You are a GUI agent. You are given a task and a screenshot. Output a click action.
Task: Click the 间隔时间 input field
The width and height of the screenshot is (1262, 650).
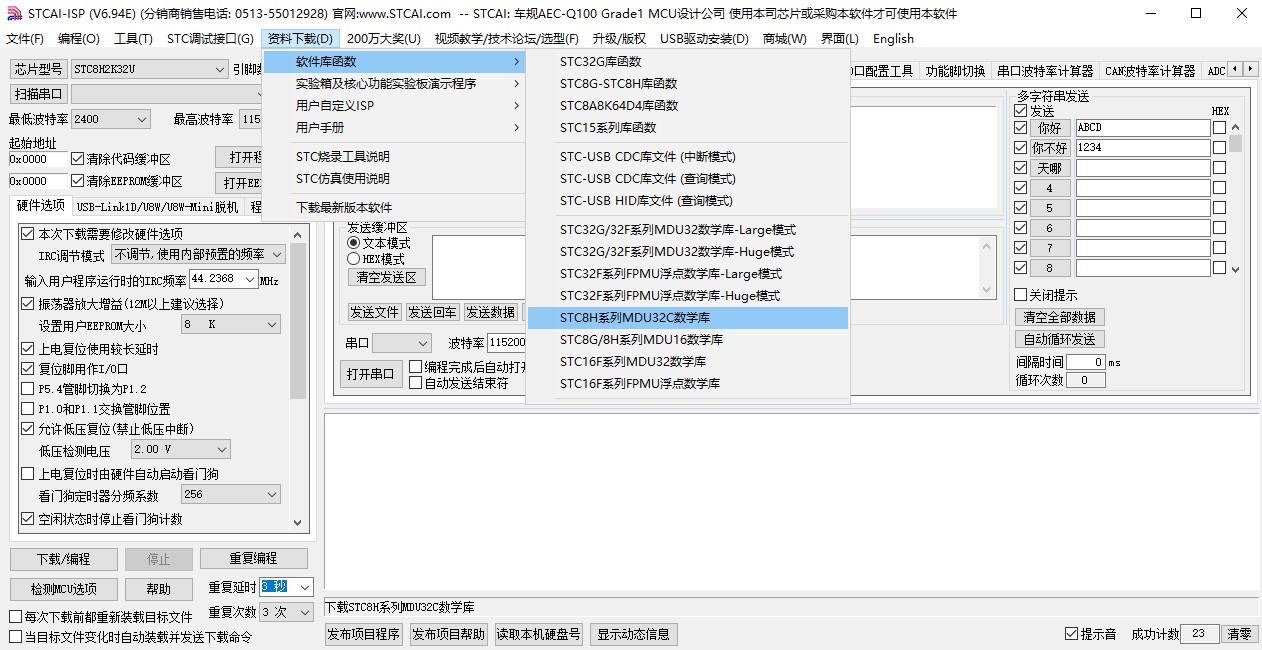(1086, 362)
